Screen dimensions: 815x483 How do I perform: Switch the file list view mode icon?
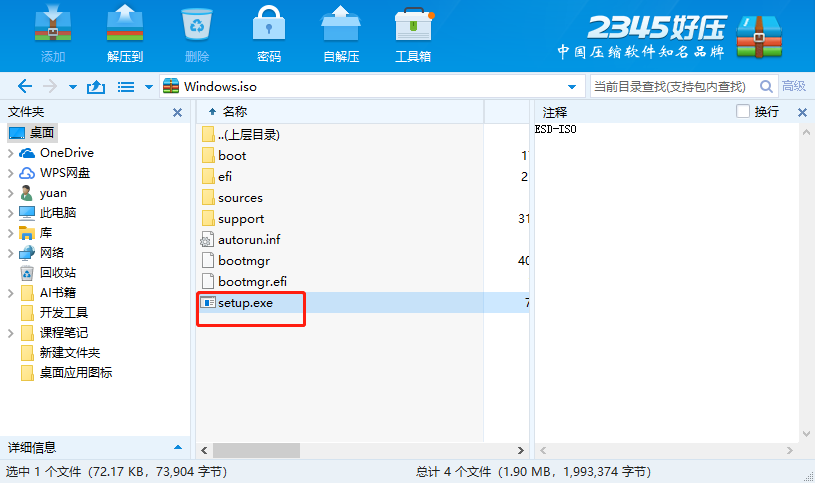coord(126,87)
